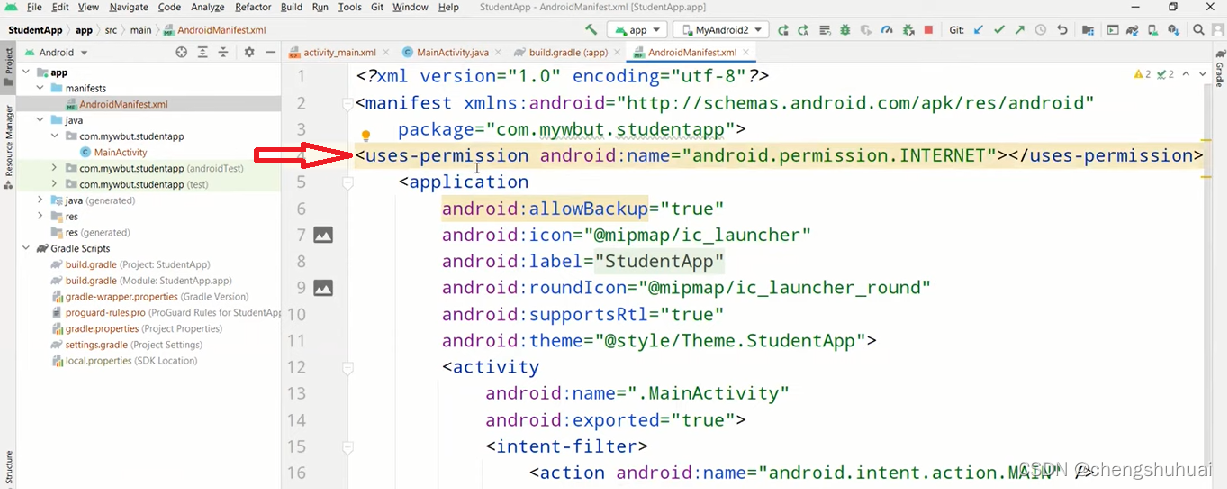Click the StudentApp breadcrumb in navigation bar
Image resolution: width=1227 pixels, height=489 pixels.
point(35,30)
